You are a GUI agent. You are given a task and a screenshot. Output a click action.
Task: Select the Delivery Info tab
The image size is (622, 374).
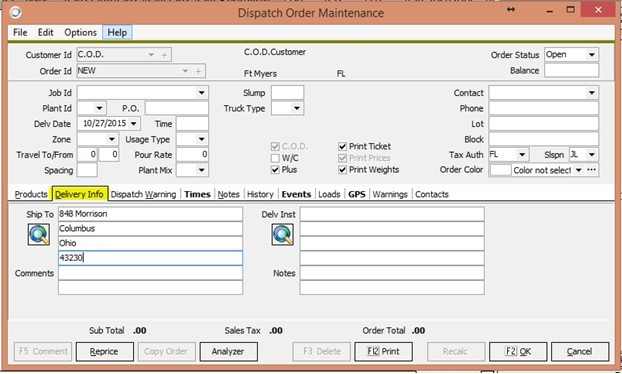click(79, 194)
